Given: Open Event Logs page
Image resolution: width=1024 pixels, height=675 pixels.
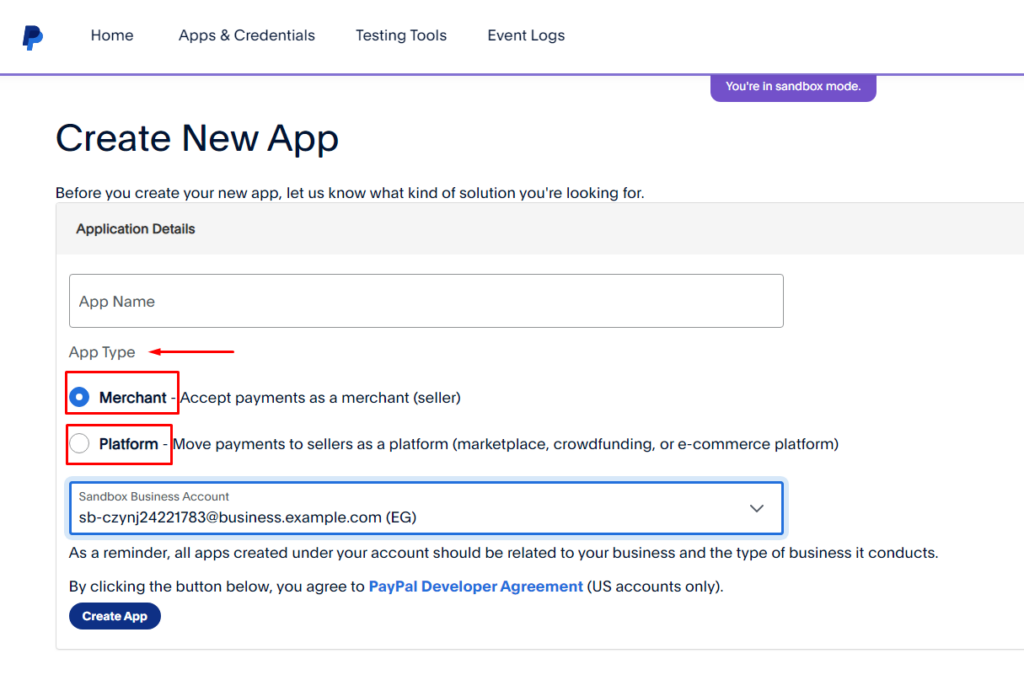Looking at the screenshot, I should [x=526, y=35].
